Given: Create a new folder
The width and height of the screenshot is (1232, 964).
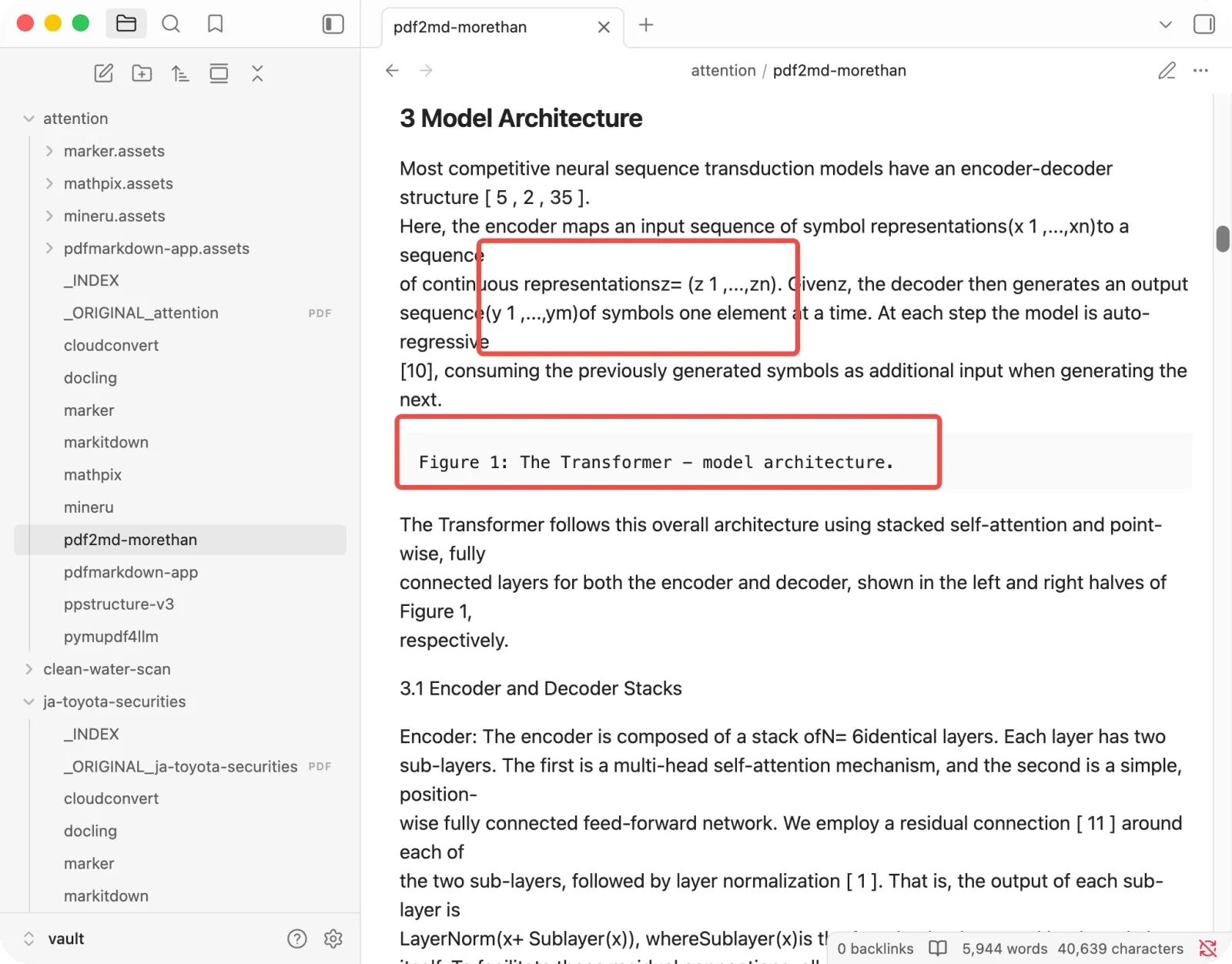Looking at the screenshot, I should click(x=142, y=73).
